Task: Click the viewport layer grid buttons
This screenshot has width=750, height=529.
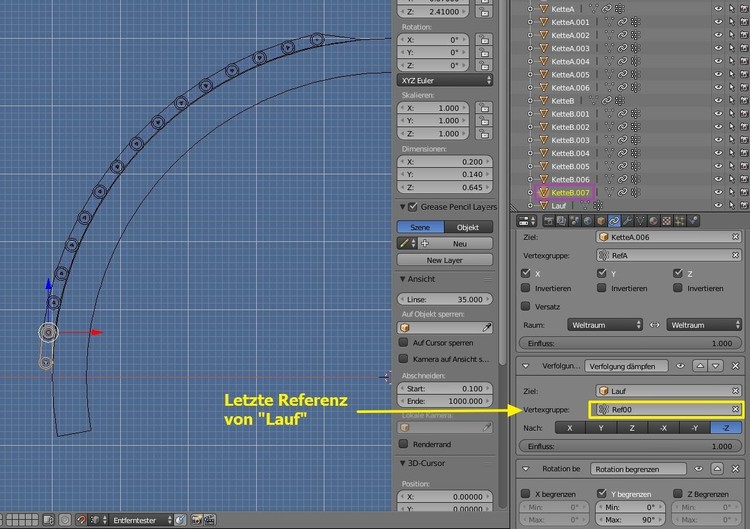Action: 22,520
